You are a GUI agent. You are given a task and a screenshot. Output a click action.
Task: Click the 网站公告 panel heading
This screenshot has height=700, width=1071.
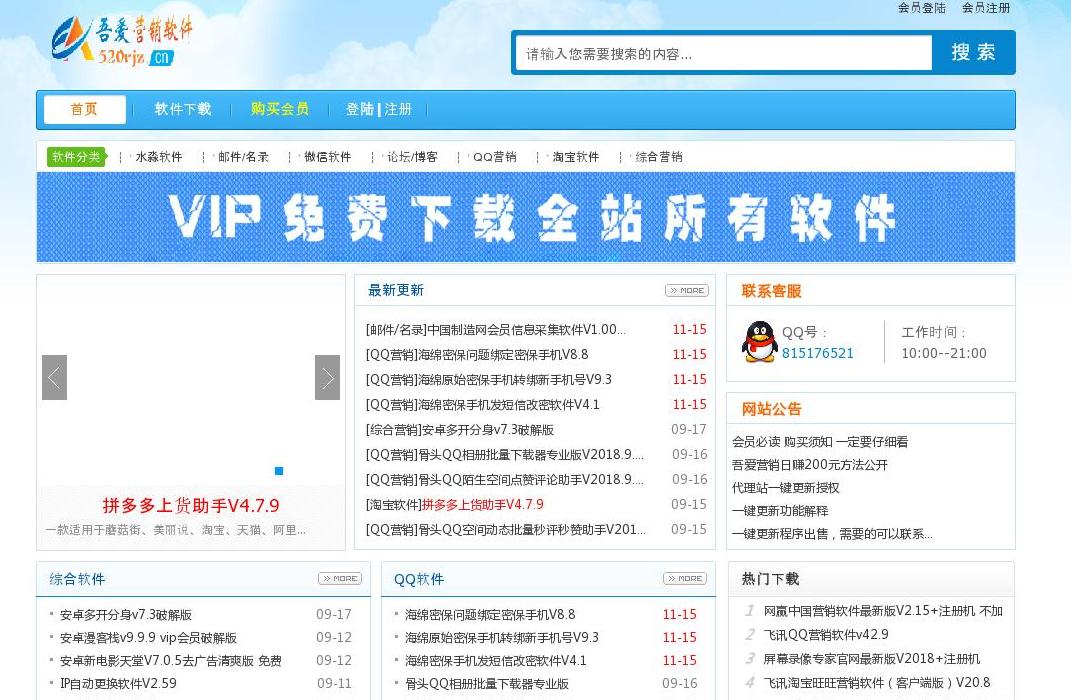coord(771,409)
